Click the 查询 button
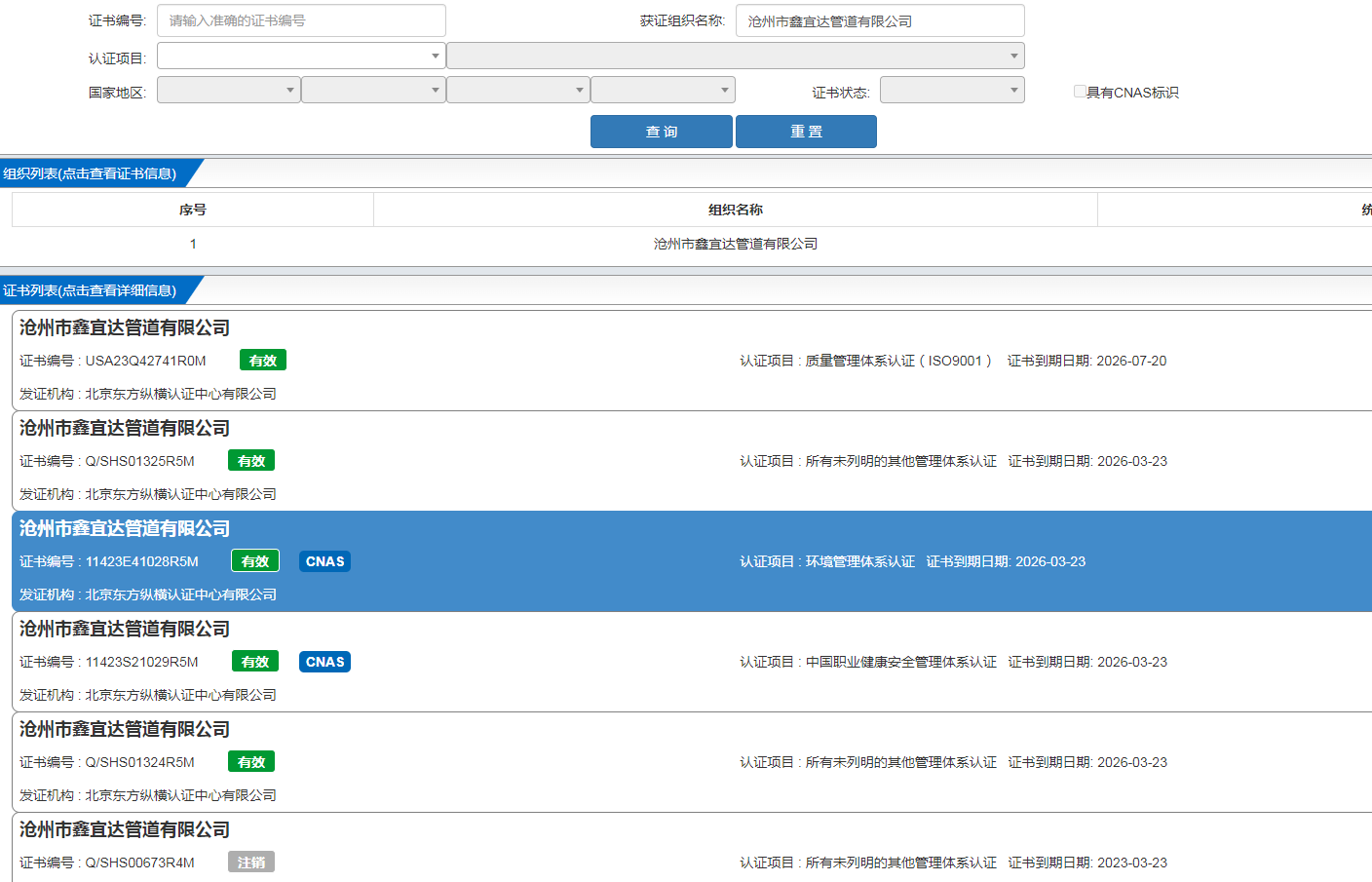Viewport: 1372px width, 882px height. click(662, 132)
